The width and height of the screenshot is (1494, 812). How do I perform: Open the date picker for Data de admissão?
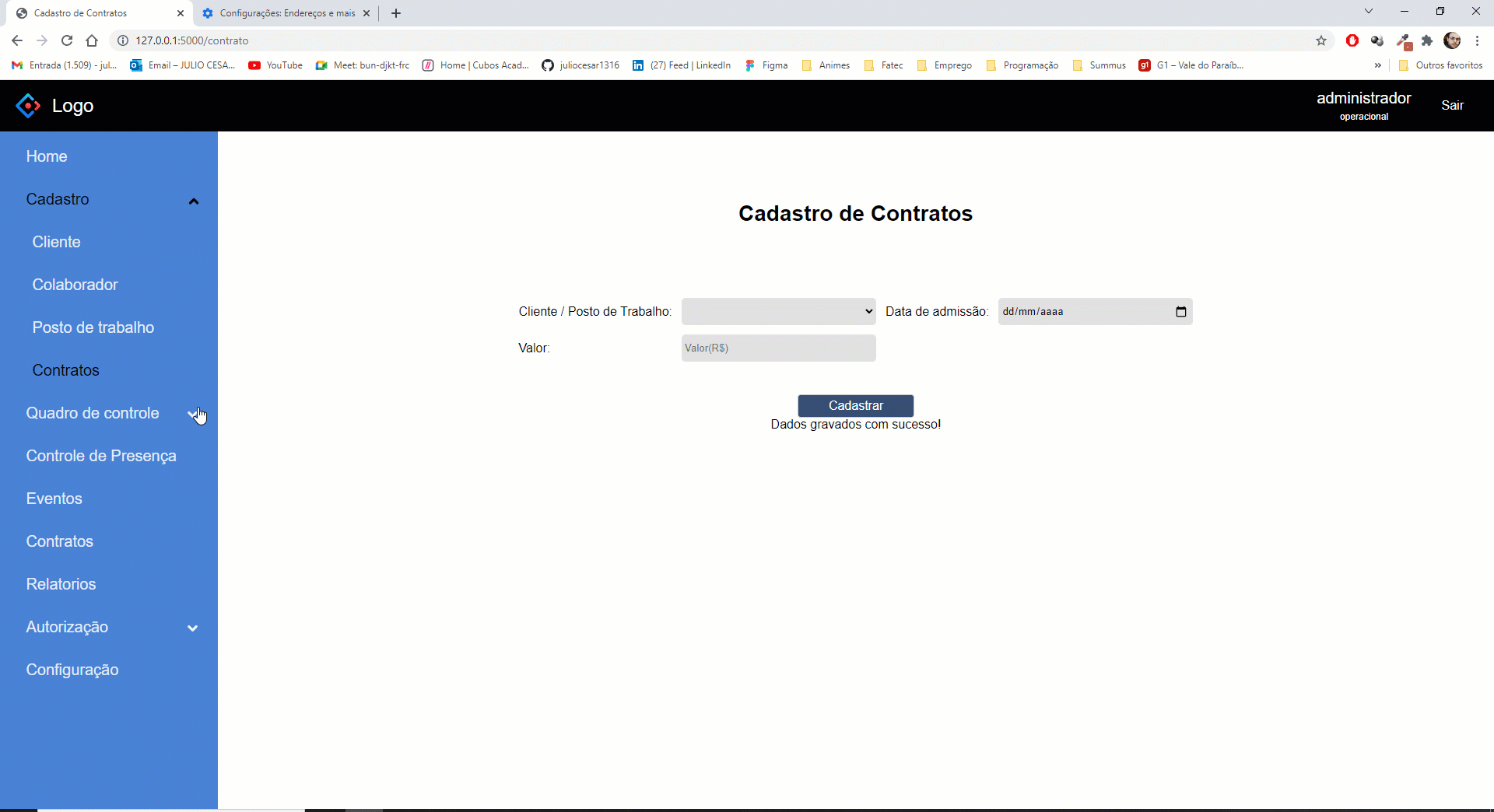click(x=1181, y=311)
